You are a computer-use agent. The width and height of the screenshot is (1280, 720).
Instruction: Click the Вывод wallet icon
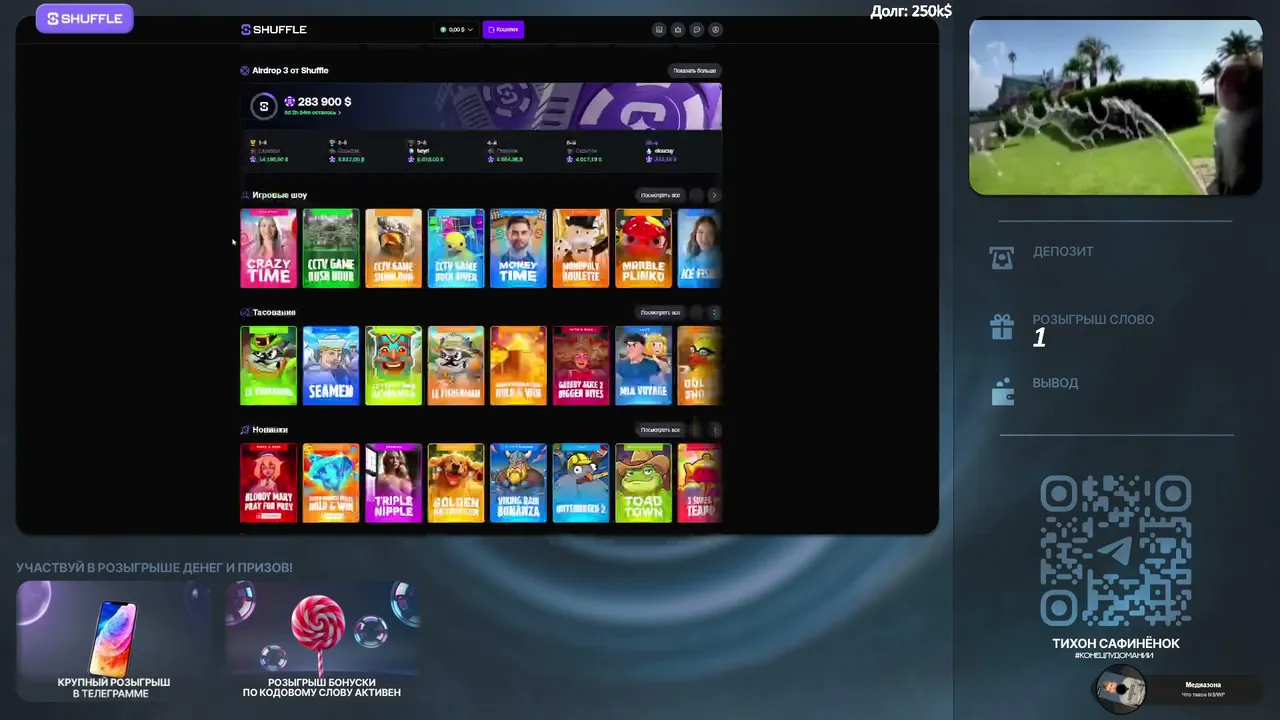click(x=1002, y=391)
